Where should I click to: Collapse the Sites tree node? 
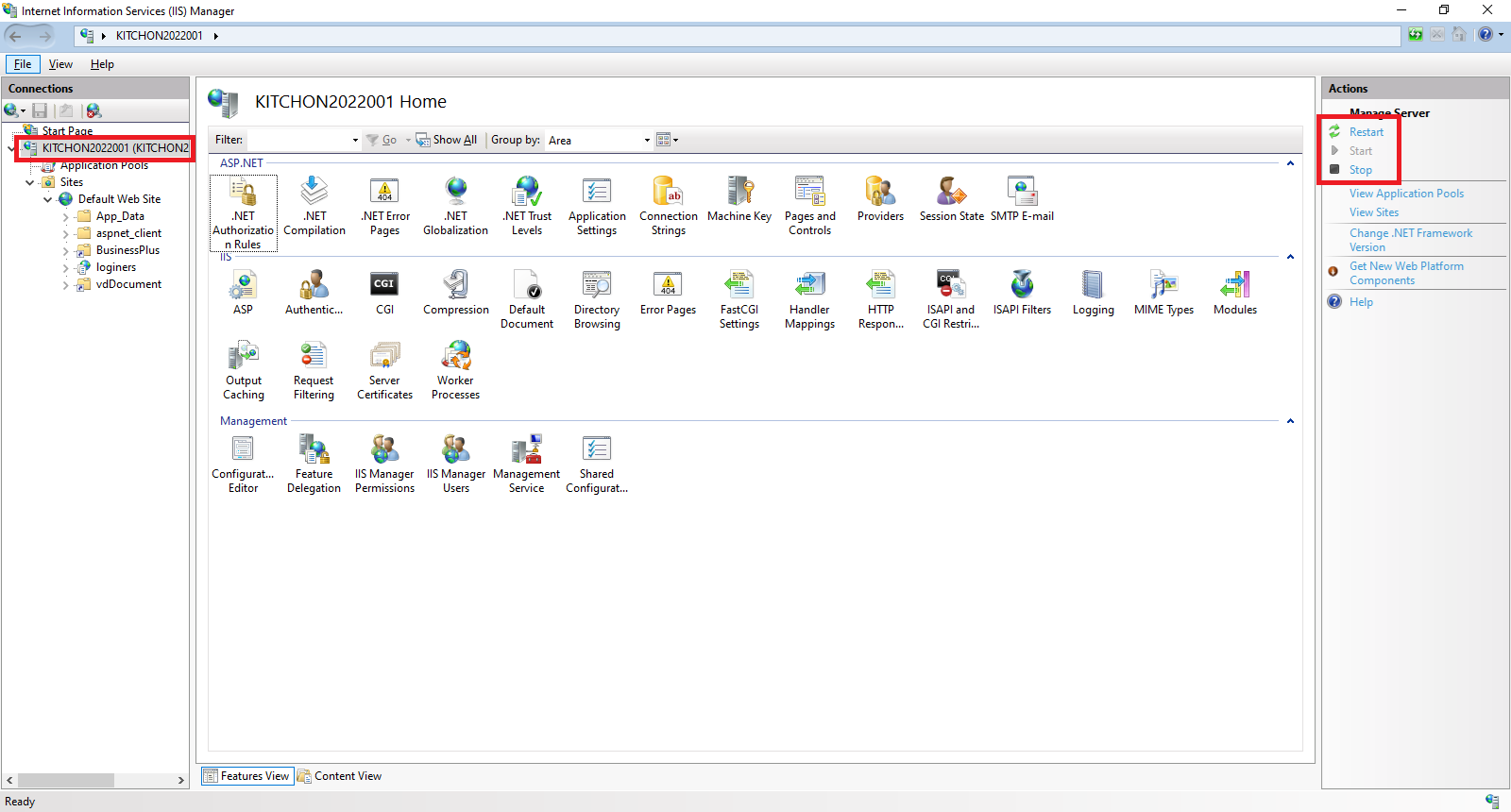pos(30,182)
